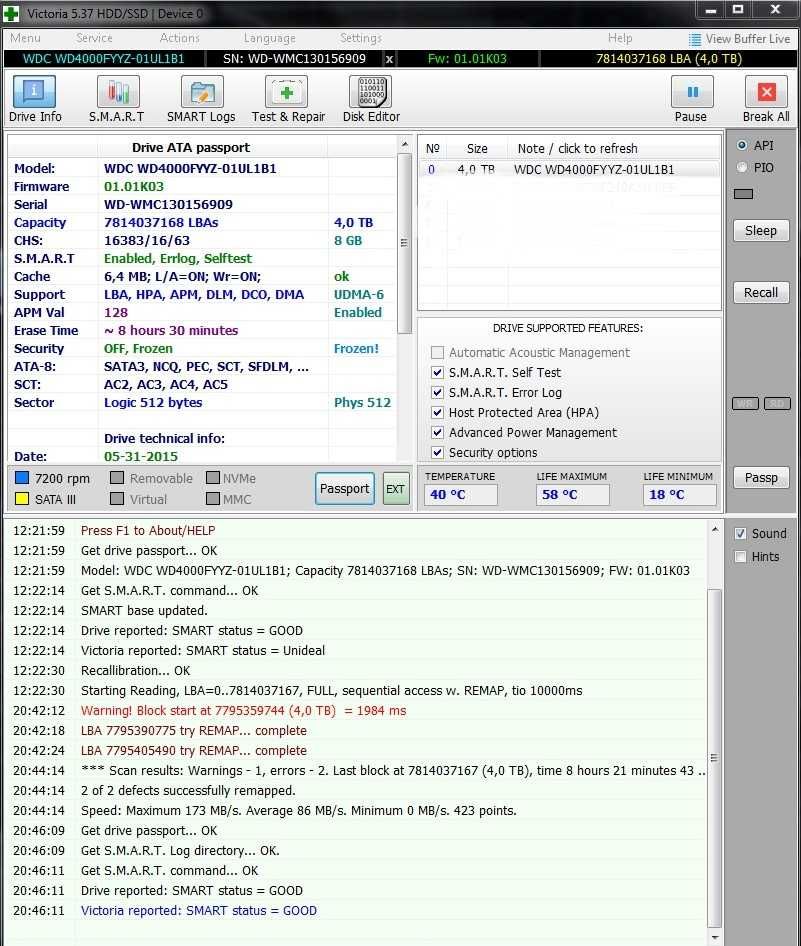This screenshot has width=801, height=946.
Task: Open the Help menu
Action: pos(619,38)
